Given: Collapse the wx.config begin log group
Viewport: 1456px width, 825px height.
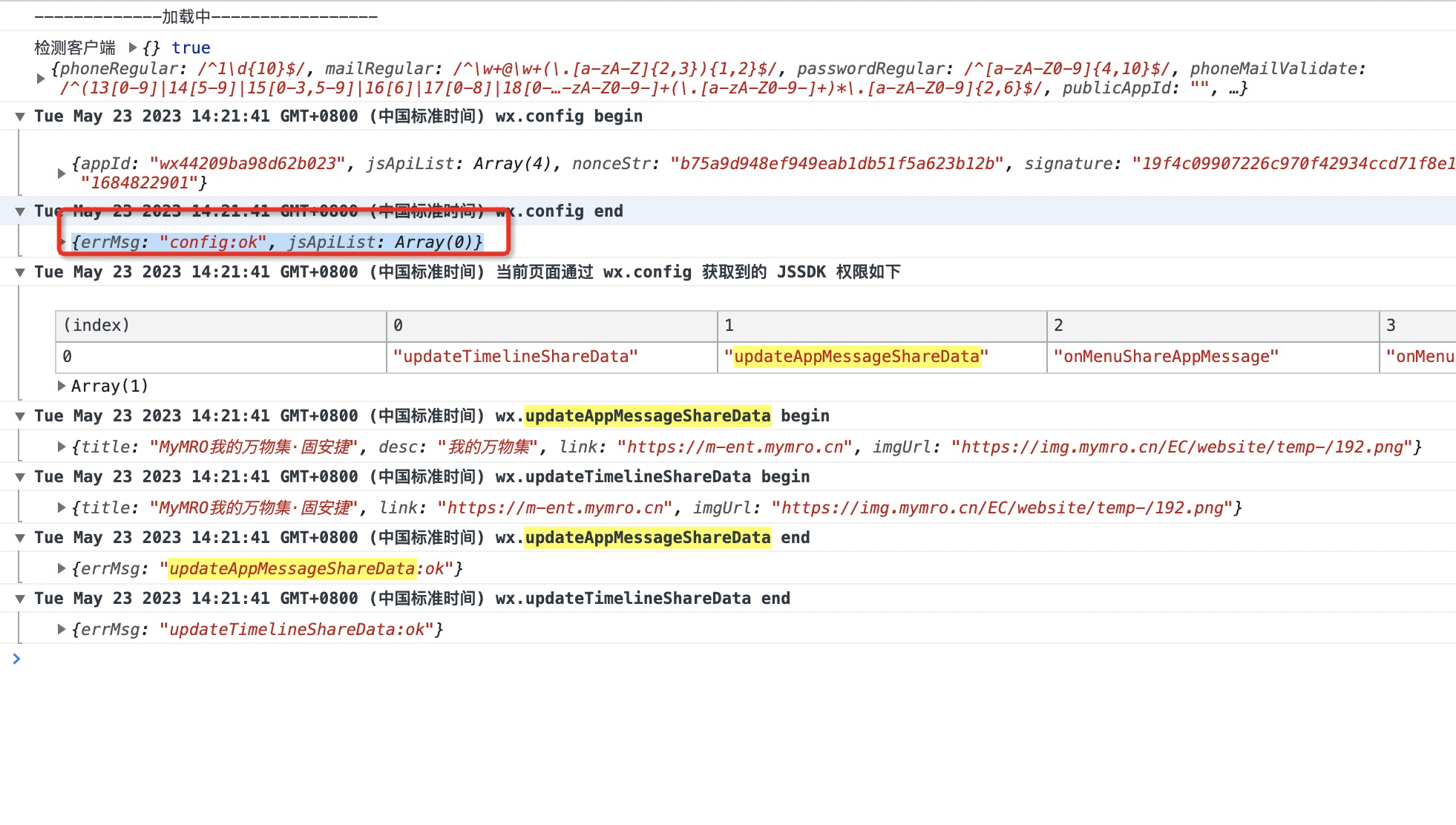Looking at the screenshot, I should pyautogui.click(x=20, y=116).
